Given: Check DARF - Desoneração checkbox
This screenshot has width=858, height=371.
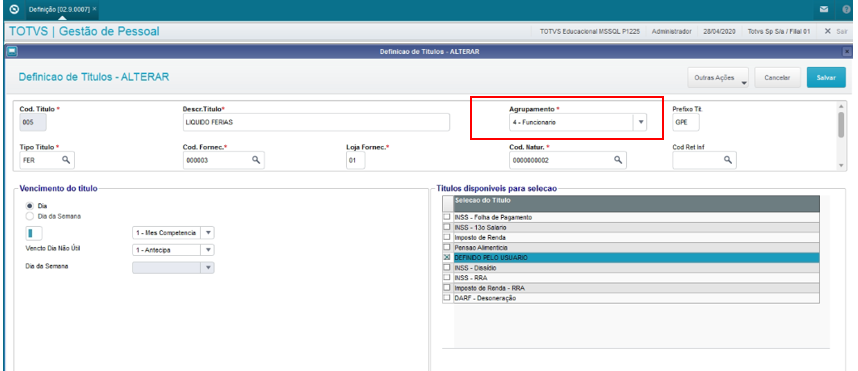Looking at the screenshot, I should coord(447,298).
